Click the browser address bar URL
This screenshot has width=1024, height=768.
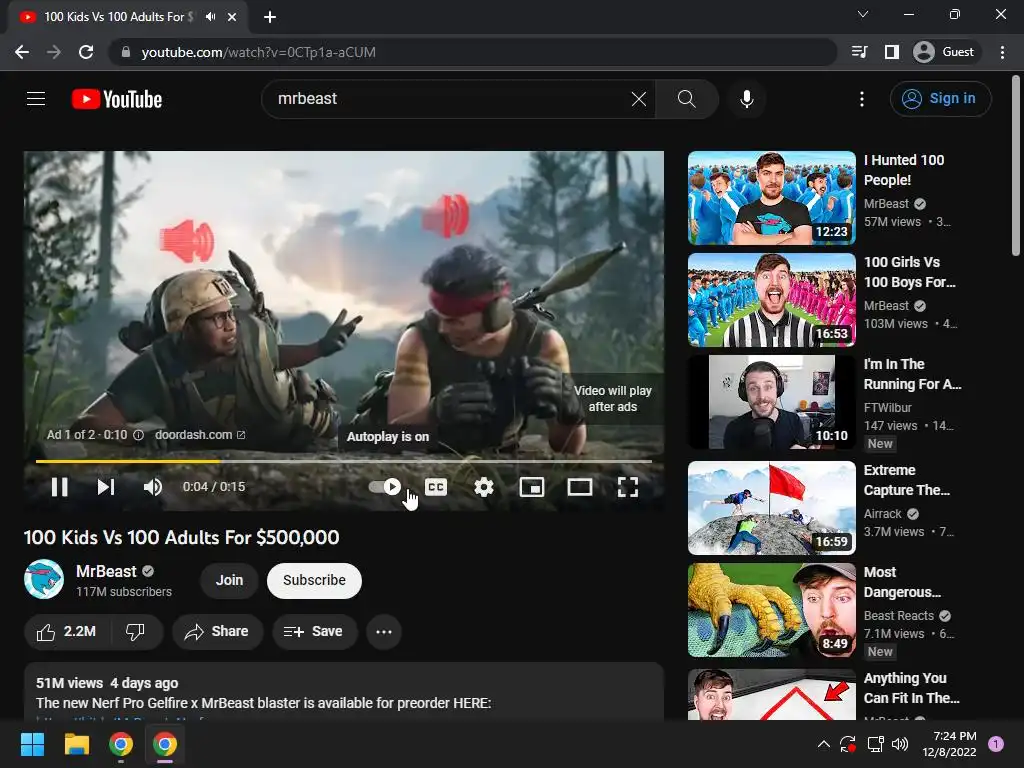258,52
